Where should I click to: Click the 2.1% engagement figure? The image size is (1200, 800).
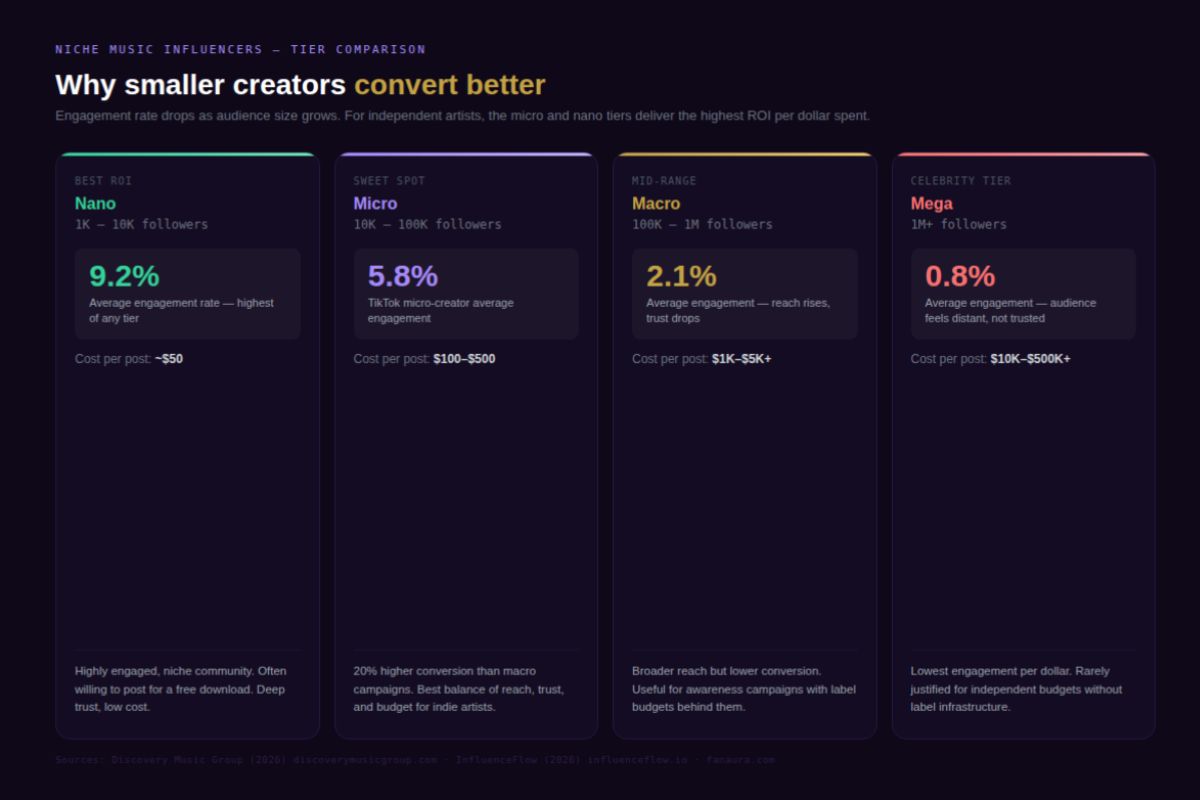point(681,276)
